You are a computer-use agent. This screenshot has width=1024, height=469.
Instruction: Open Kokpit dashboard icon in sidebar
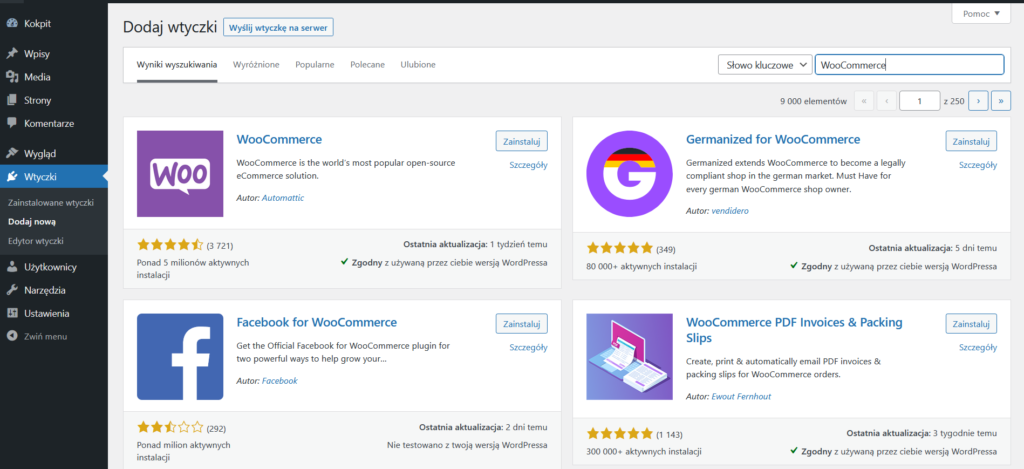point(12,24)
